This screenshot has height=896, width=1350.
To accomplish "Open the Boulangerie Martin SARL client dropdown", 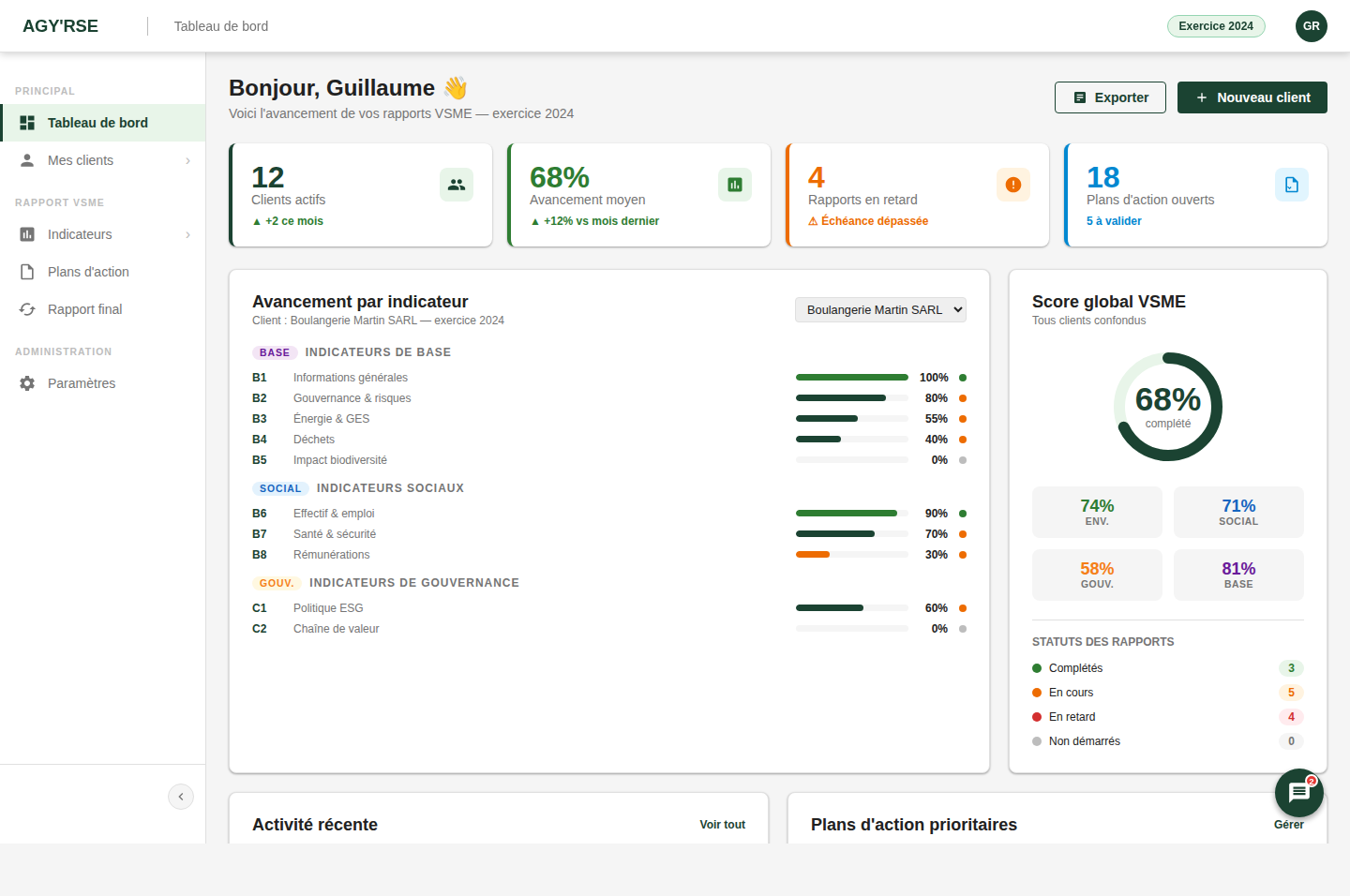I will point(880,309).
